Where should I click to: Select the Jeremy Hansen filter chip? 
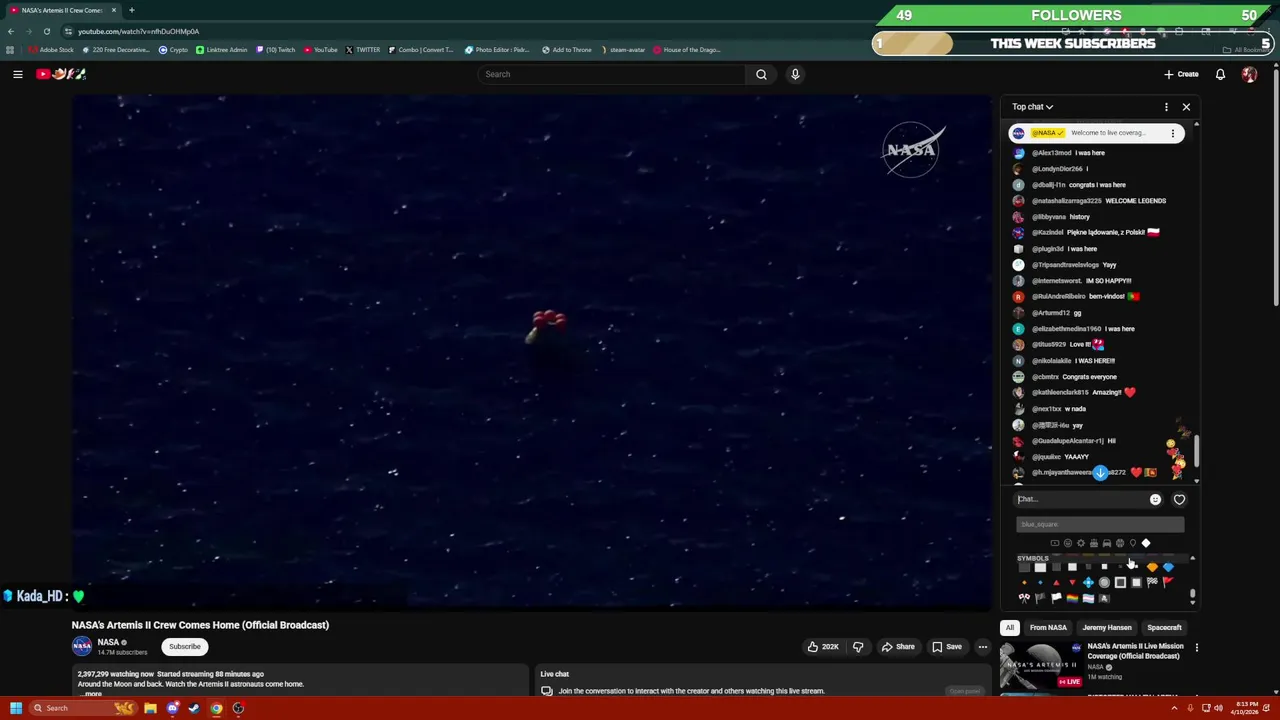pyautogui.click(x=1107, y=628)
